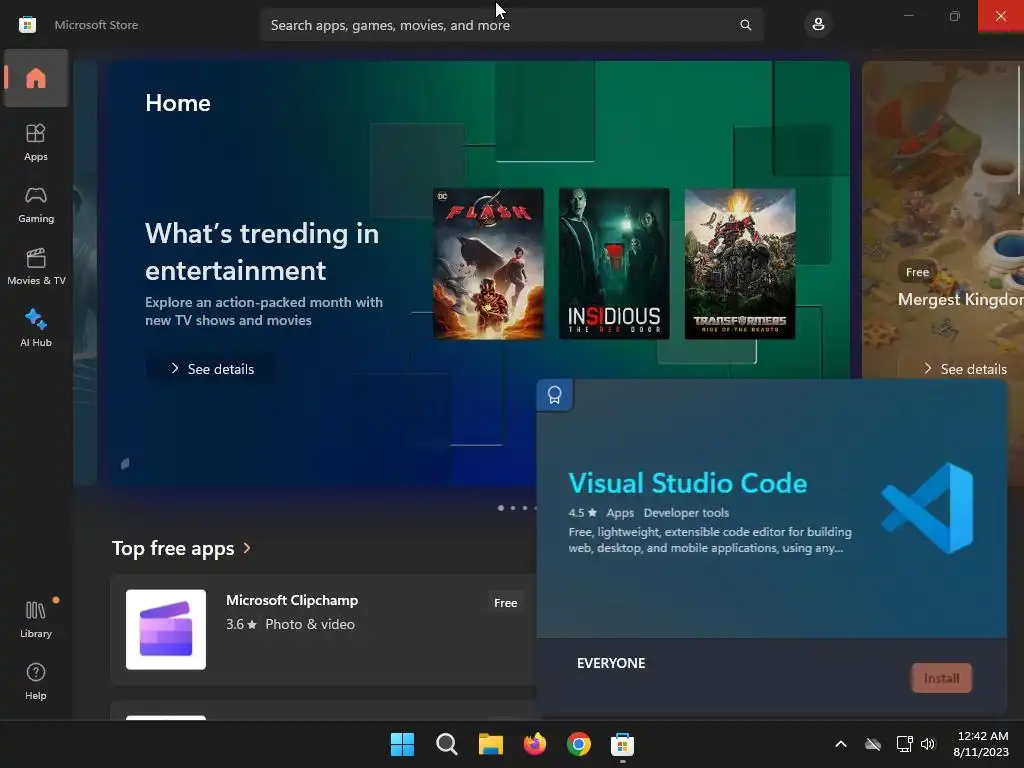
Task: Click the Visual Studio Code logo image
Action: (928, 507)
